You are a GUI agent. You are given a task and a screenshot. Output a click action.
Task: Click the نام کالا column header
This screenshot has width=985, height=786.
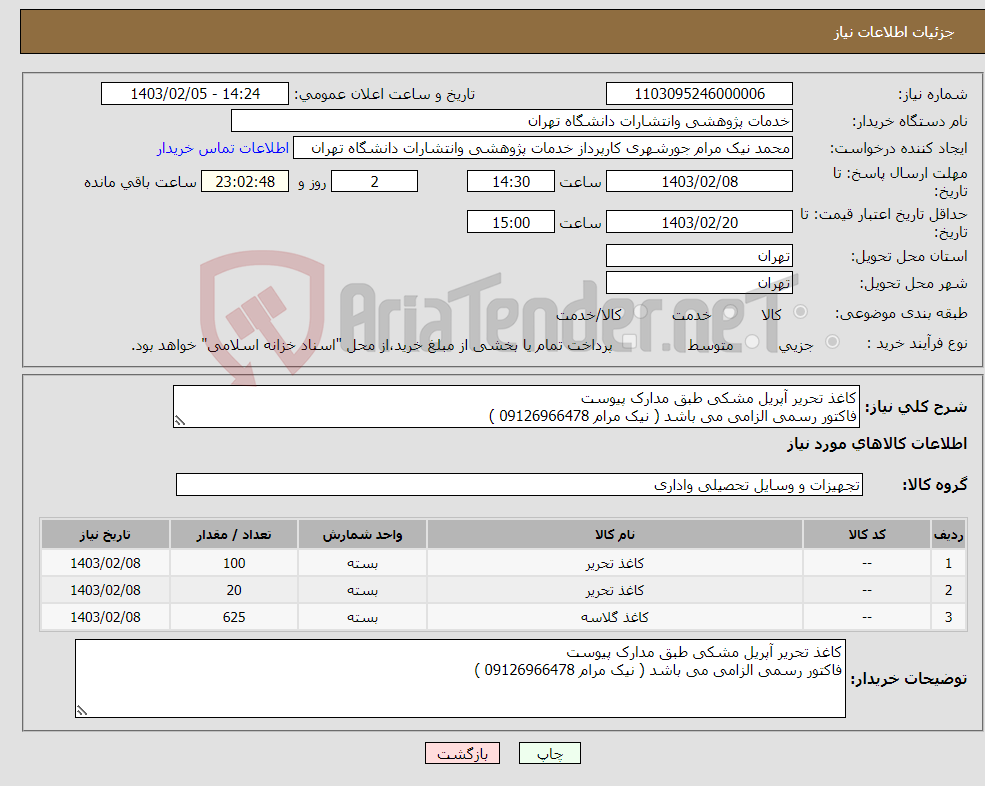point(615,535)
